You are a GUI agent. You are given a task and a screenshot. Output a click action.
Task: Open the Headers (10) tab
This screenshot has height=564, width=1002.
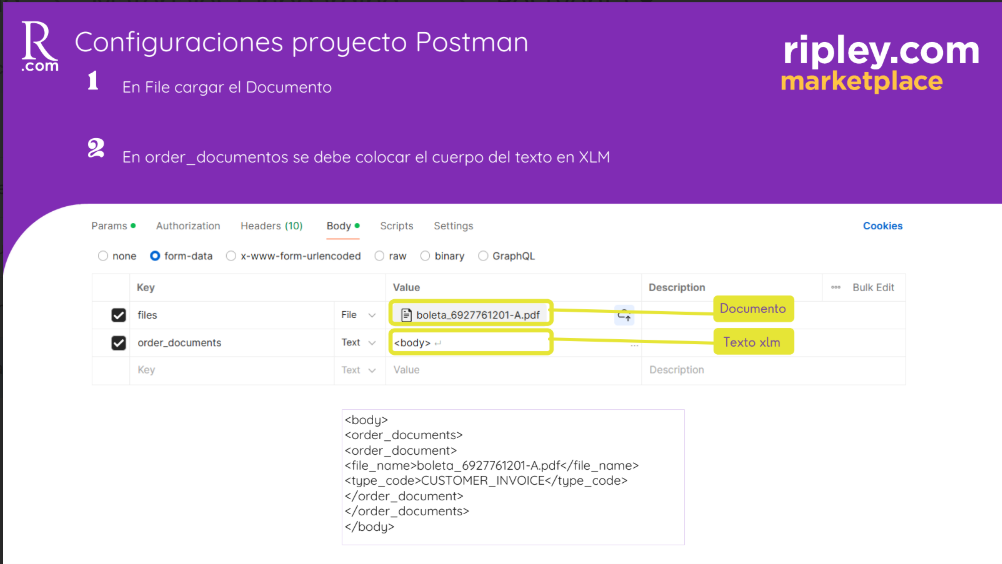click(x=272, y=225)
